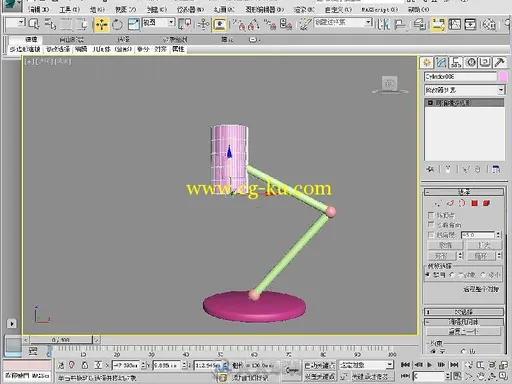
Task: Switch to the Display command panel tab
Action: (x=485, y=63)
